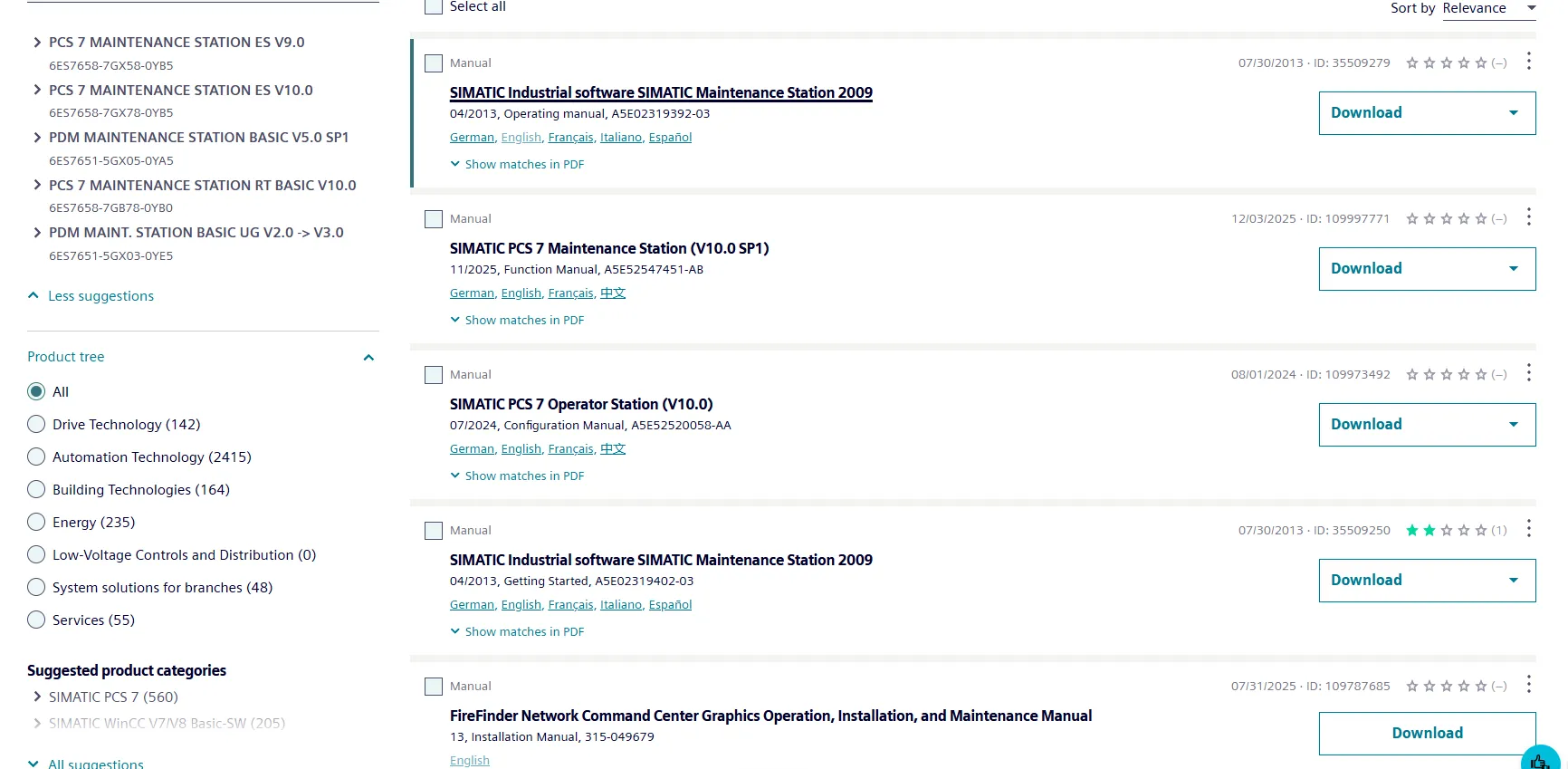1568x769 pixels.
Task: Open three-dot menu for FireFinder manual entry
Action: (x=1528, y=685)
